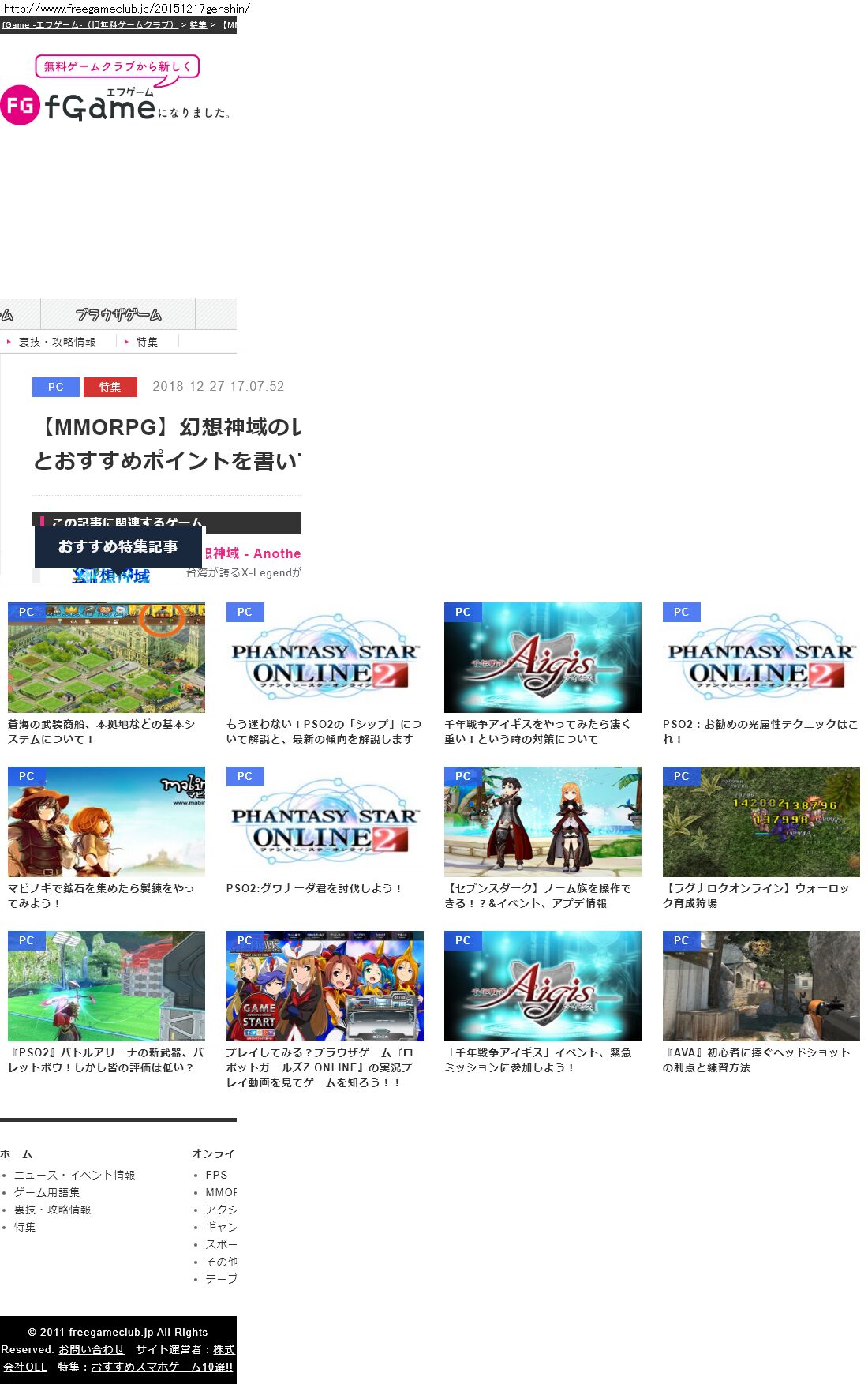Screen dimensions: 868x1384
Task: Open the 幻想神域 - Another game link
Action: (x=253, y=553)
